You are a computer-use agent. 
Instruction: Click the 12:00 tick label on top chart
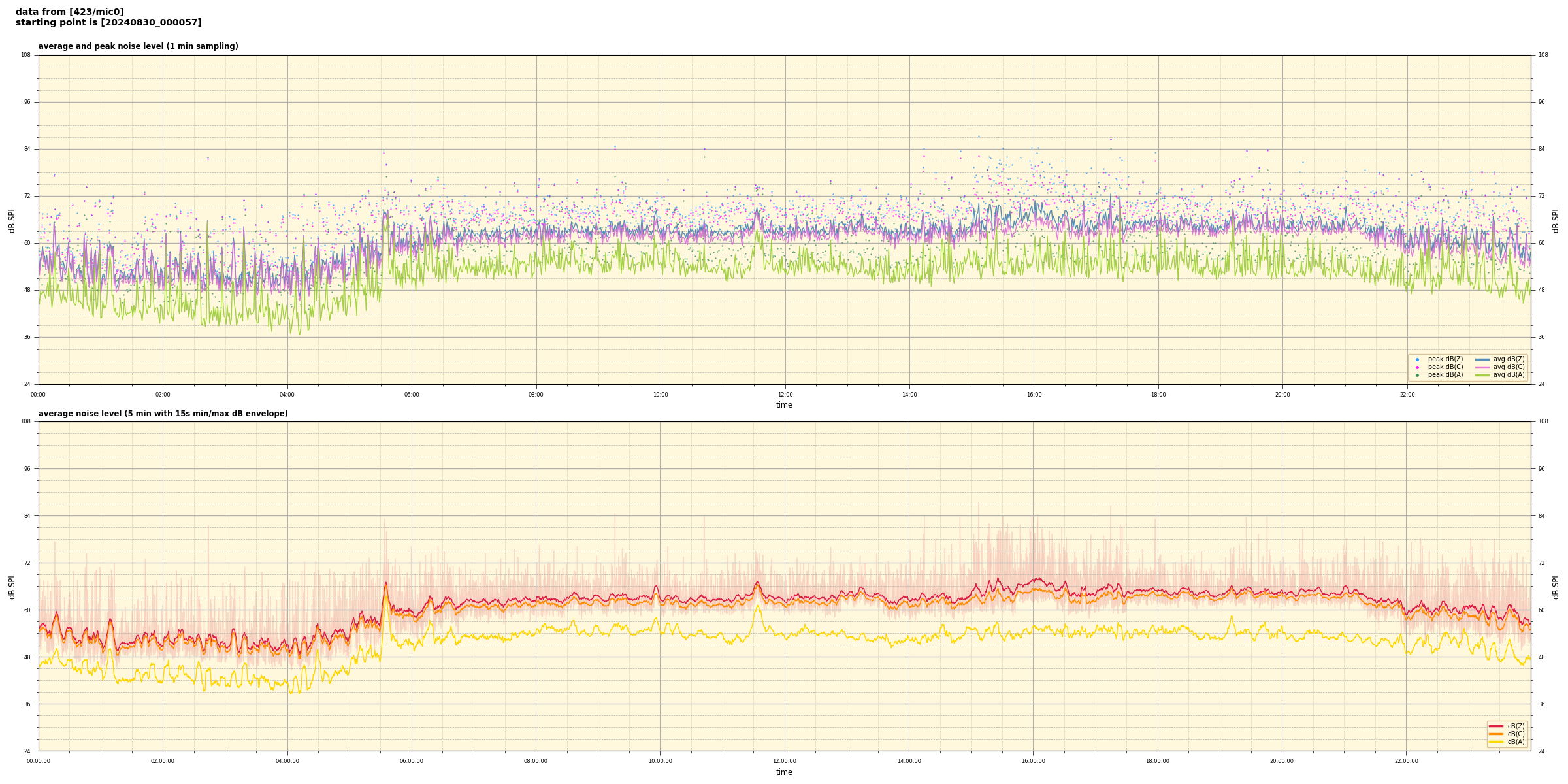pos(785,395)
